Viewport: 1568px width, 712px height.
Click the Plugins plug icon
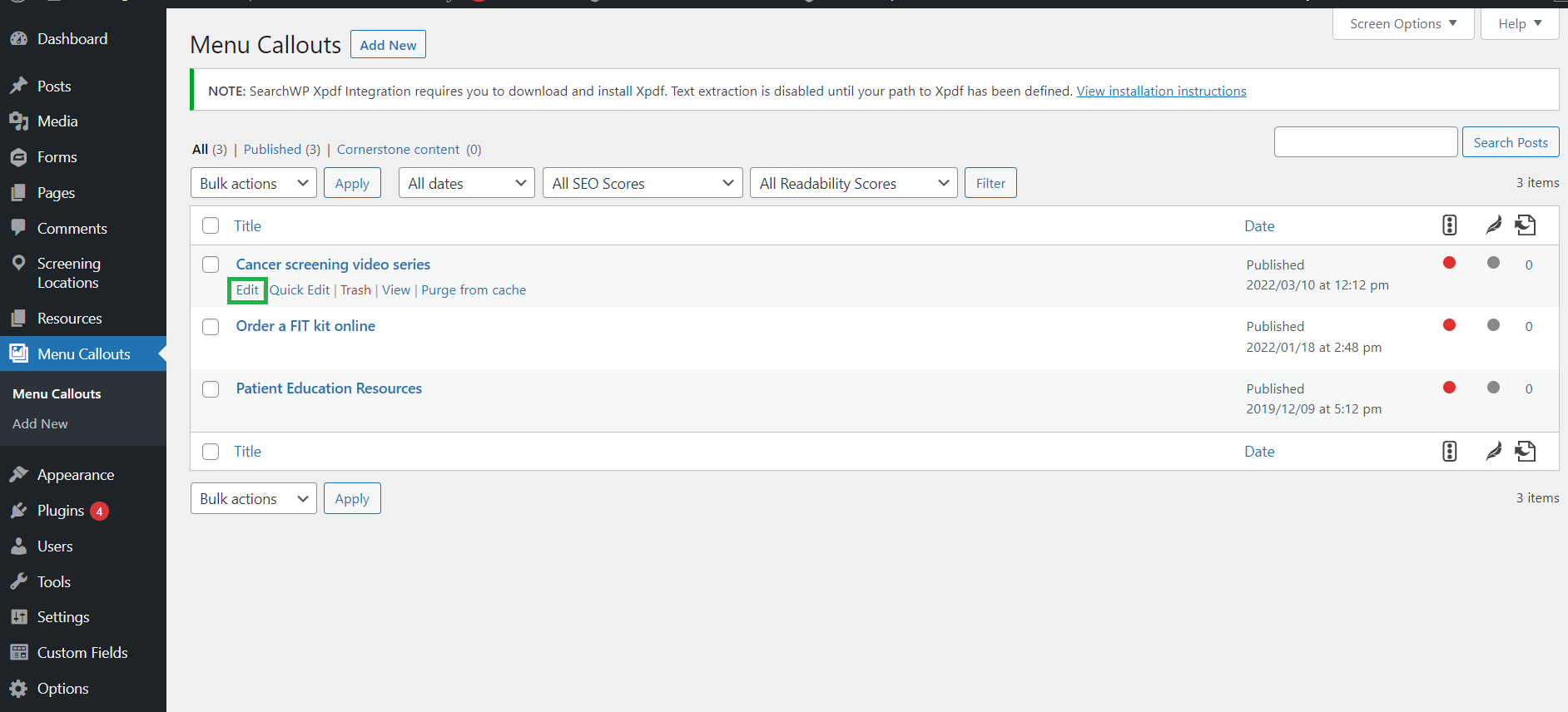tap(18, 511)
